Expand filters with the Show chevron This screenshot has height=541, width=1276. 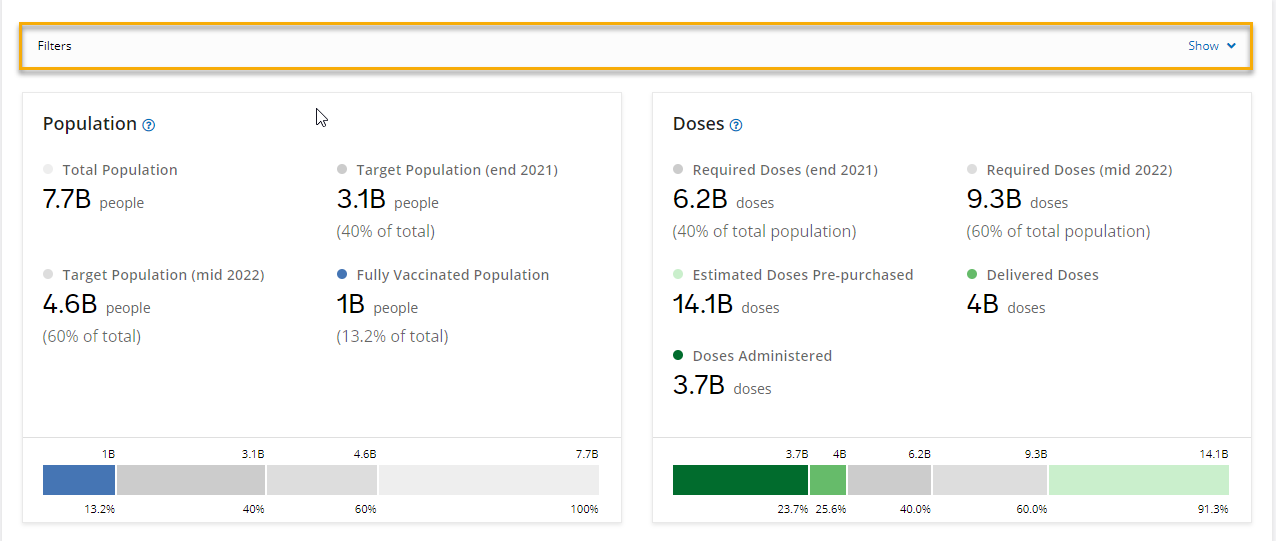[1232, 46]
